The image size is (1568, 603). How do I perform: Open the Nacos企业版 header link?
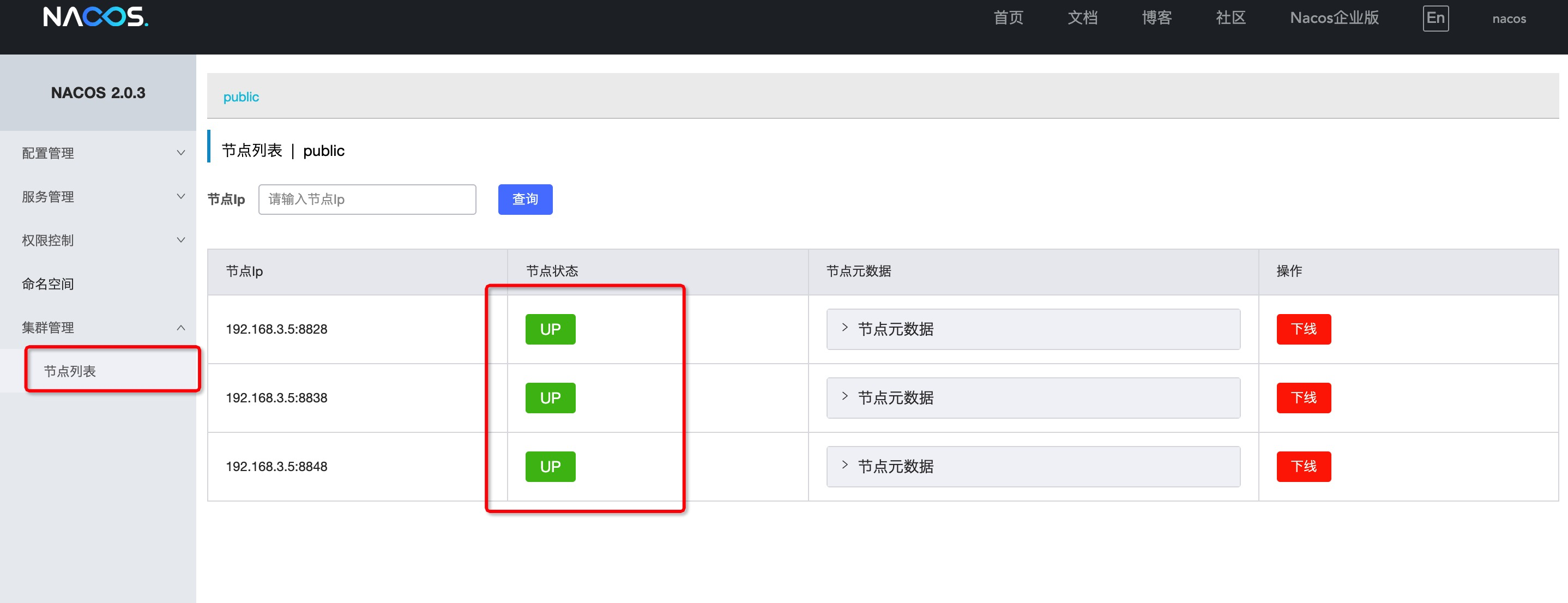(x=1334, y=18)
